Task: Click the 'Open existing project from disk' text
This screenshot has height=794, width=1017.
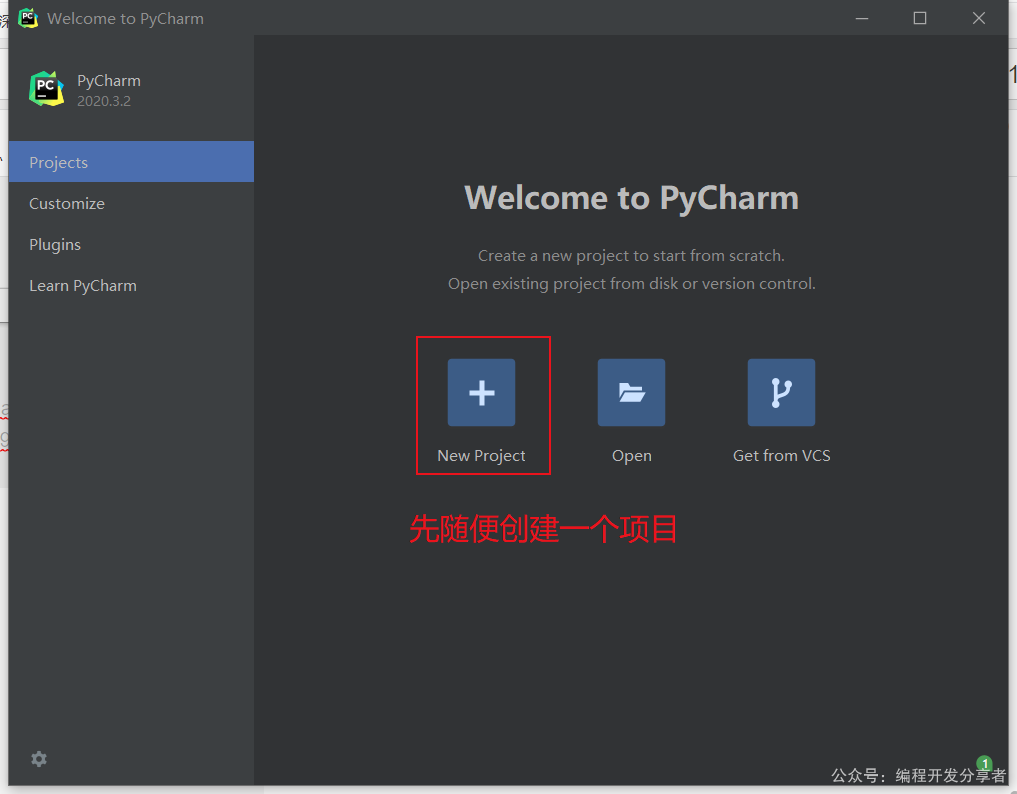Action: [632, 283]
